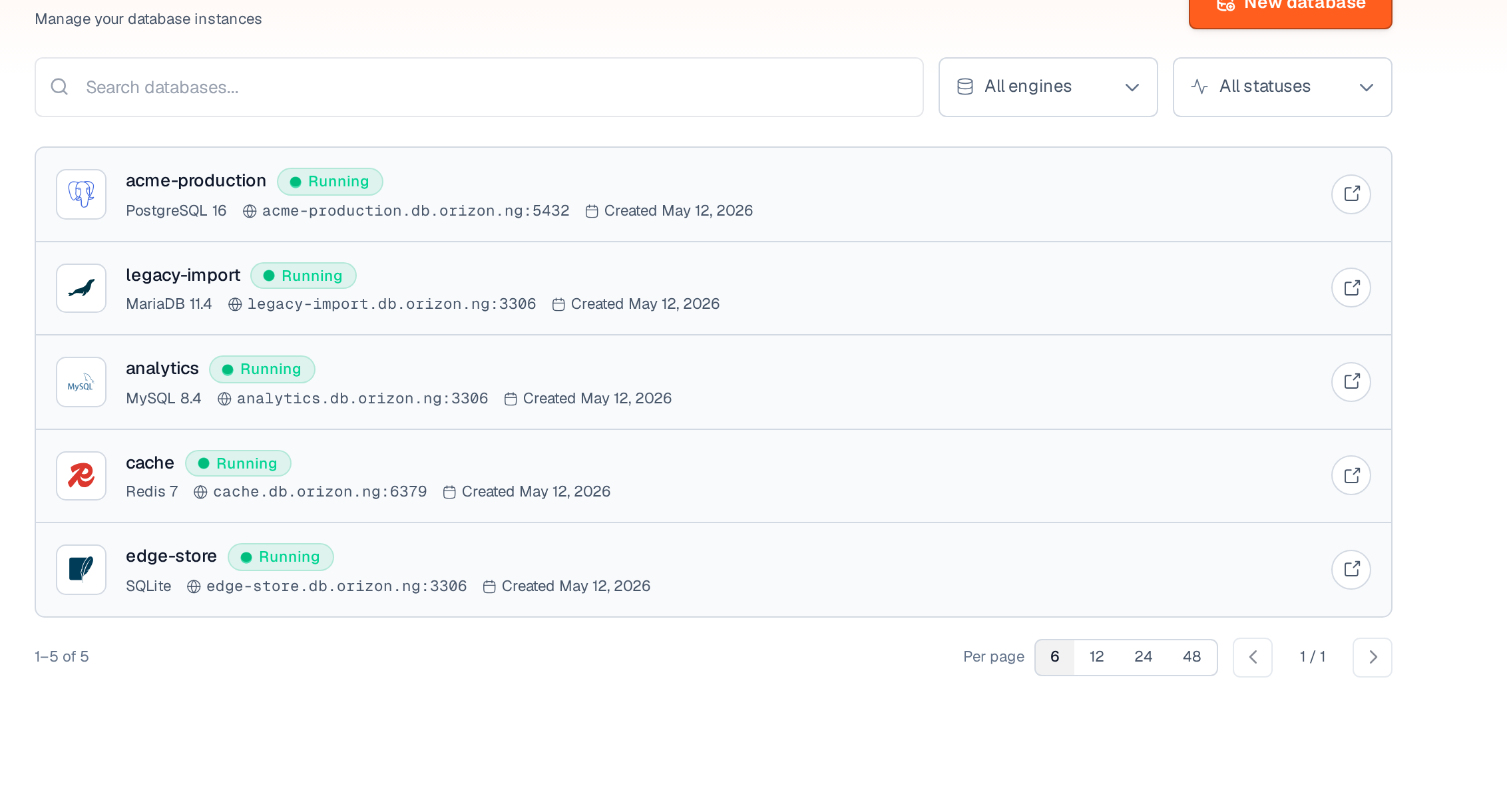
Task: Click Running badge on edge-store
Action: point(281,557)
